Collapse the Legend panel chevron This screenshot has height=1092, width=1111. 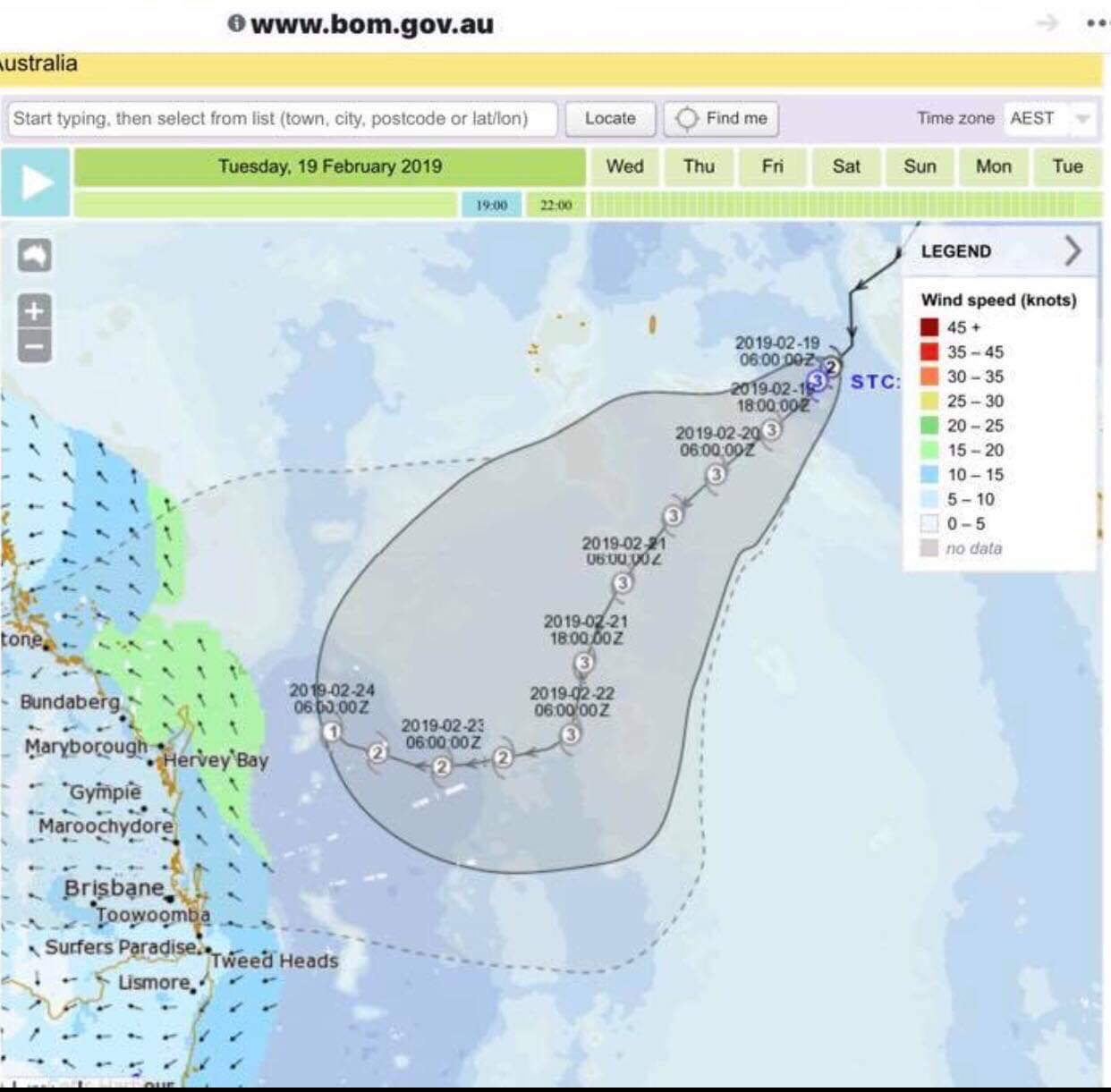1073,251
